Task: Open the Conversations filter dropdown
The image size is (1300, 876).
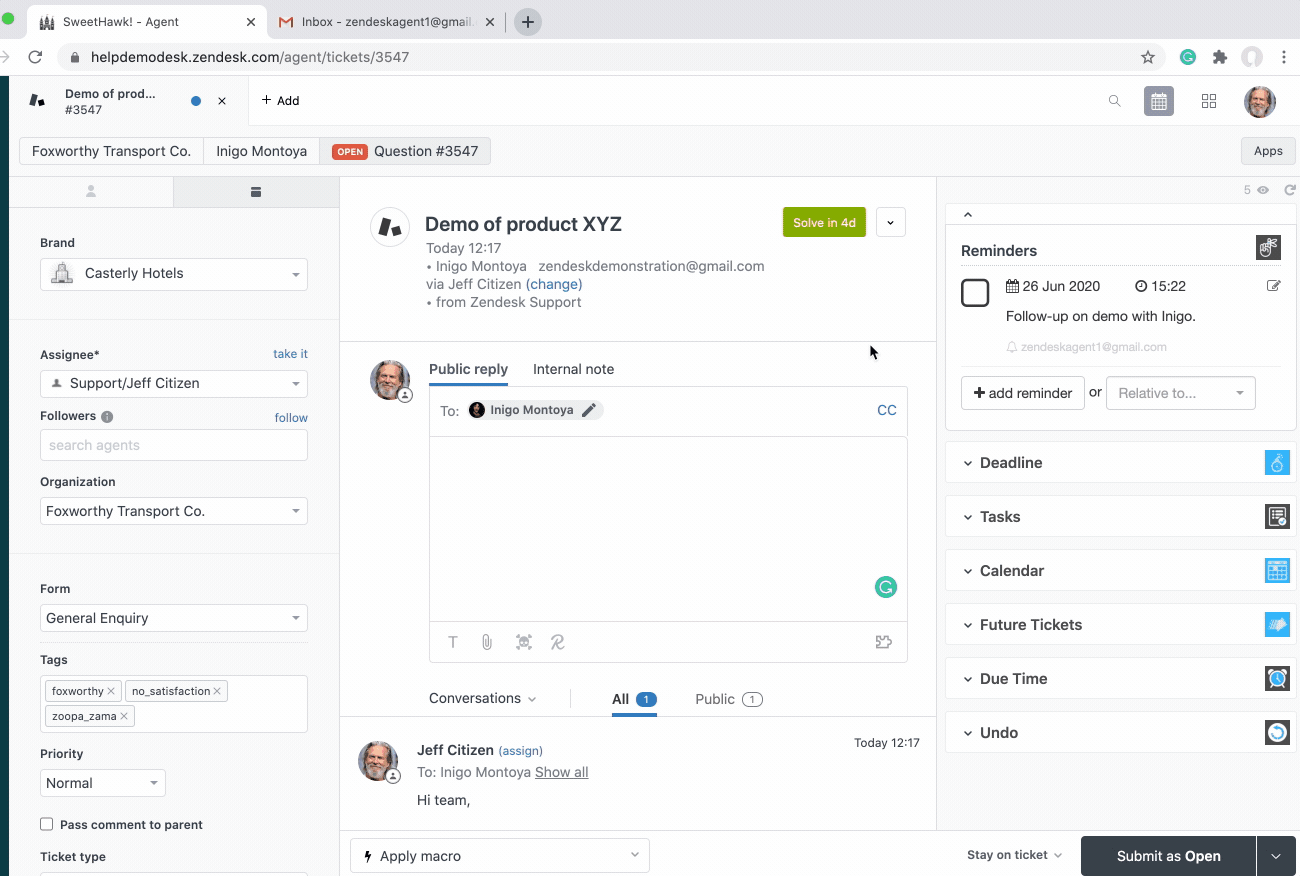Action: pyautogui.click(x=483, y=699)
